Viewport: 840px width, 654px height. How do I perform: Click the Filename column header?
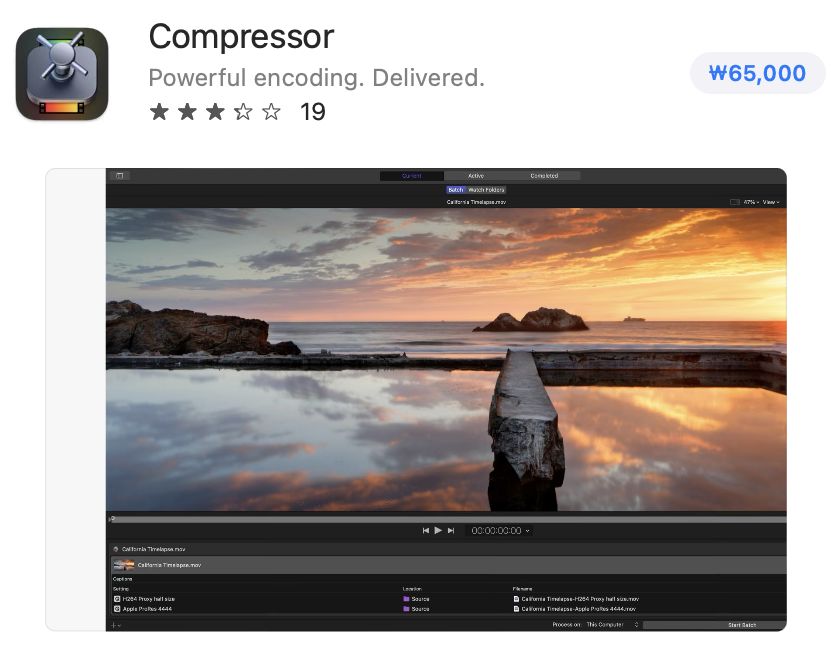coord(522,589)
